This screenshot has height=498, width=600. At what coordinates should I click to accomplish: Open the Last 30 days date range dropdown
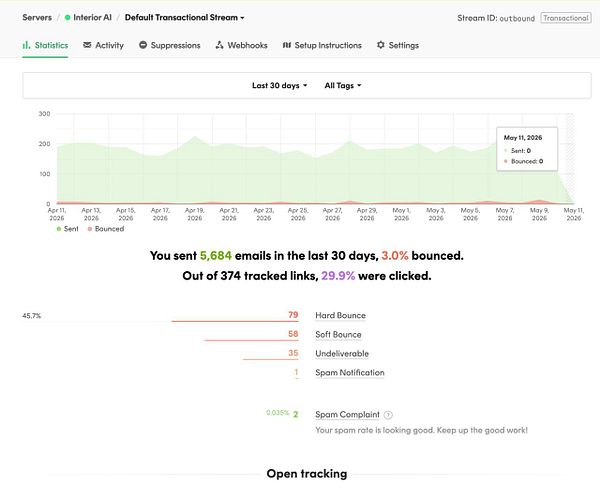pyautogui.click(x=280, y=85)
